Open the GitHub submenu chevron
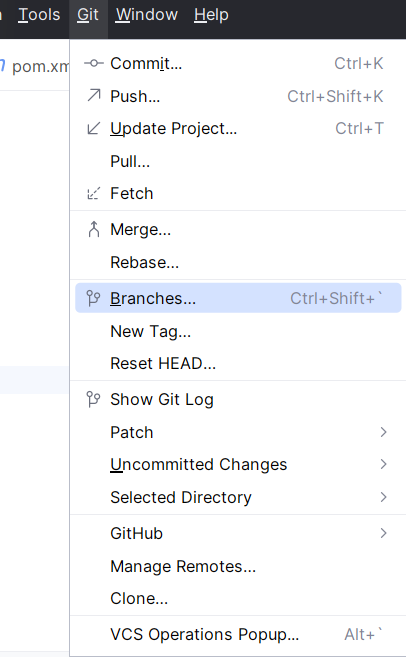The width and height of the screenshot is (406, 657). 383,533
